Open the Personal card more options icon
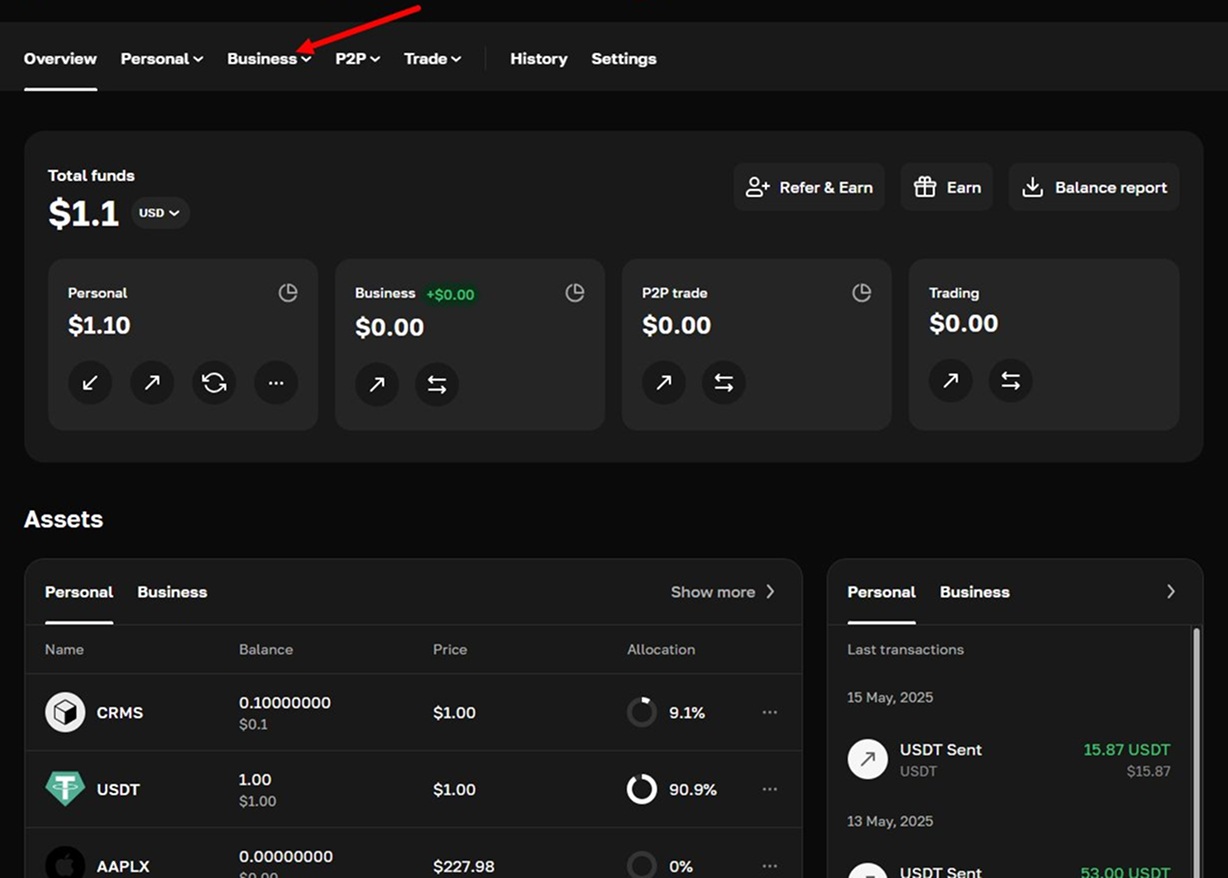The image size is (1228, 878). point(276,383)
